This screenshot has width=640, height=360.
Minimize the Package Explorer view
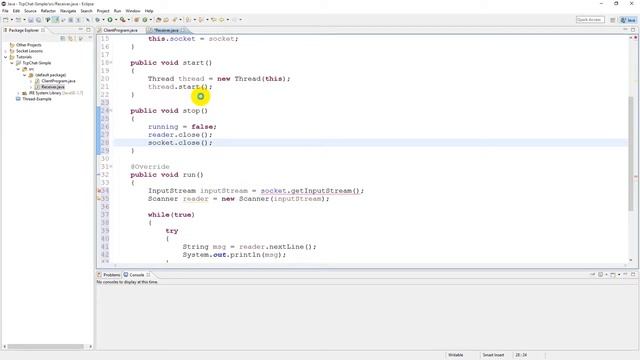(81, 30)
